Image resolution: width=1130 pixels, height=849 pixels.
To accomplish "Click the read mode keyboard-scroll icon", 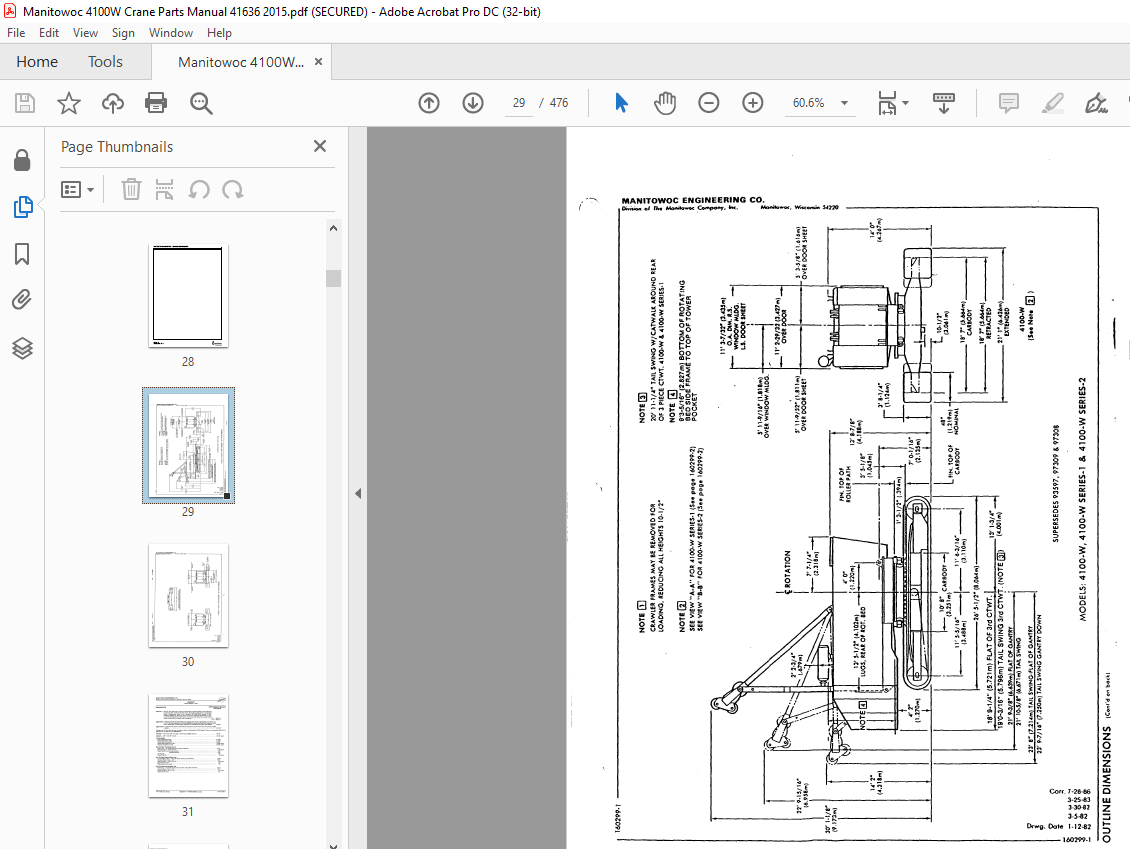I will [943, 103].
